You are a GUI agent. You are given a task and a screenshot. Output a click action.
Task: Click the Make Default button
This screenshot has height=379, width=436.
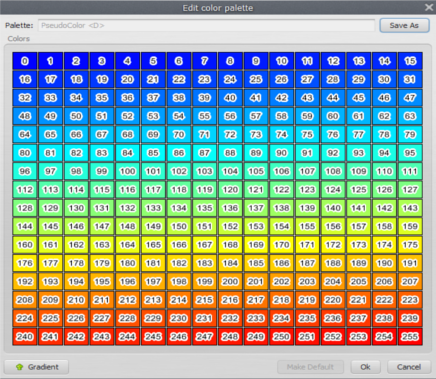click(310, 367)
